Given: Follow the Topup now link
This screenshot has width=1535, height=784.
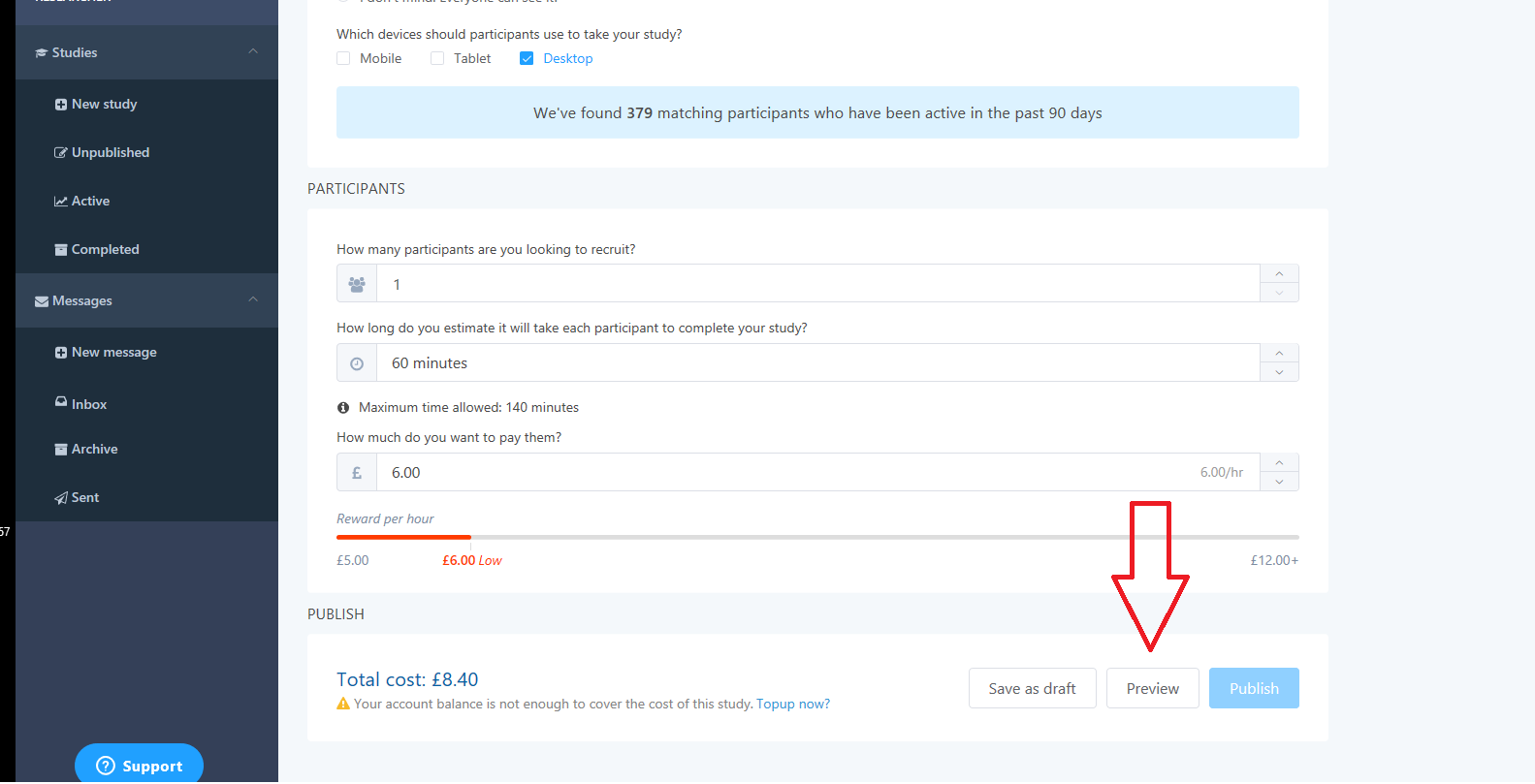Looking at the screenshot, I should [792, 705].
